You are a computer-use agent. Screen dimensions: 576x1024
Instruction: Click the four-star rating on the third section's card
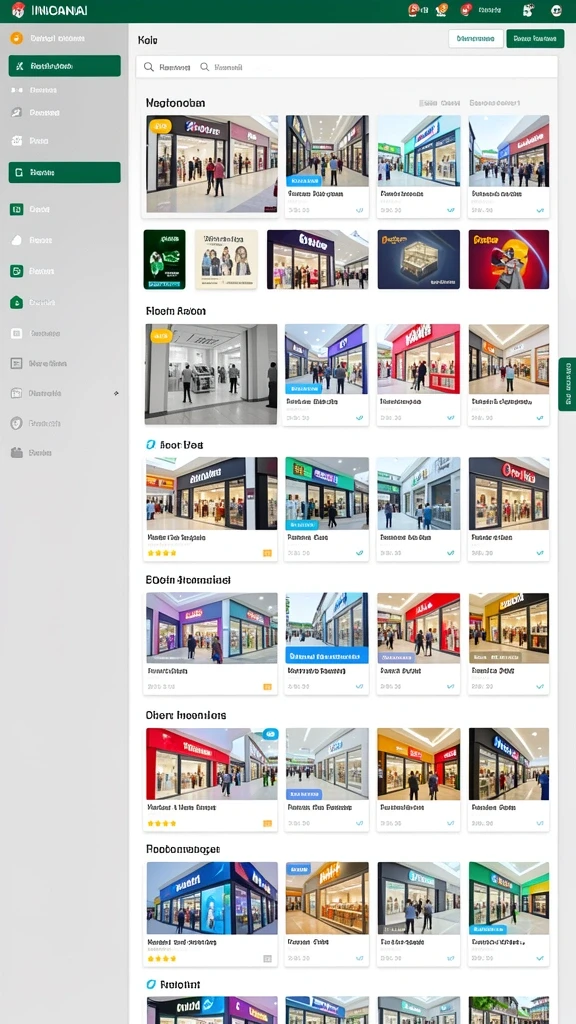(162, 552)
